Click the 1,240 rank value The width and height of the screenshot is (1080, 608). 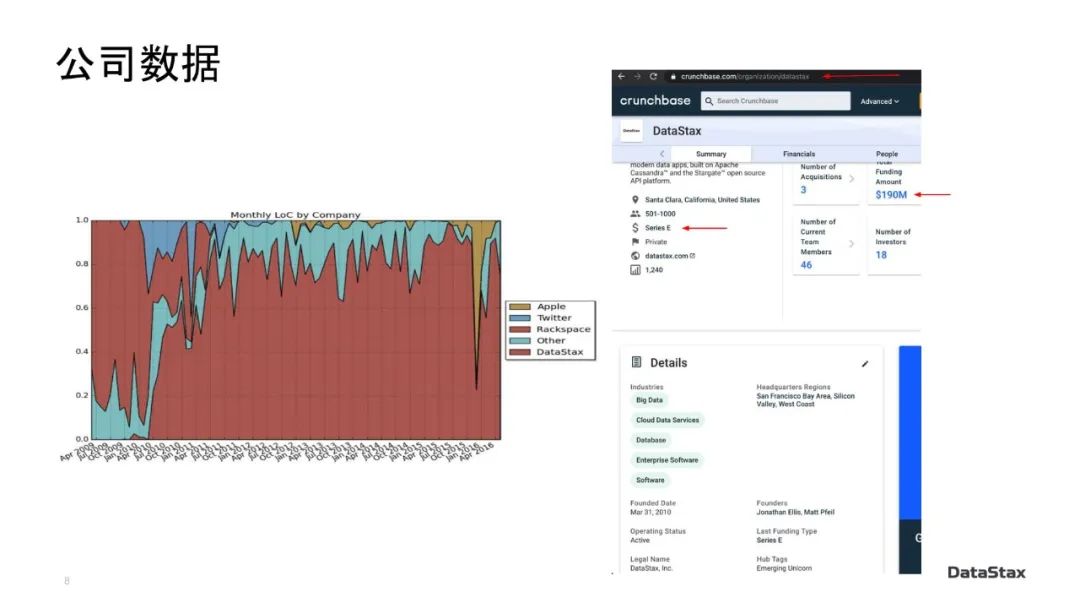point(654,270)
